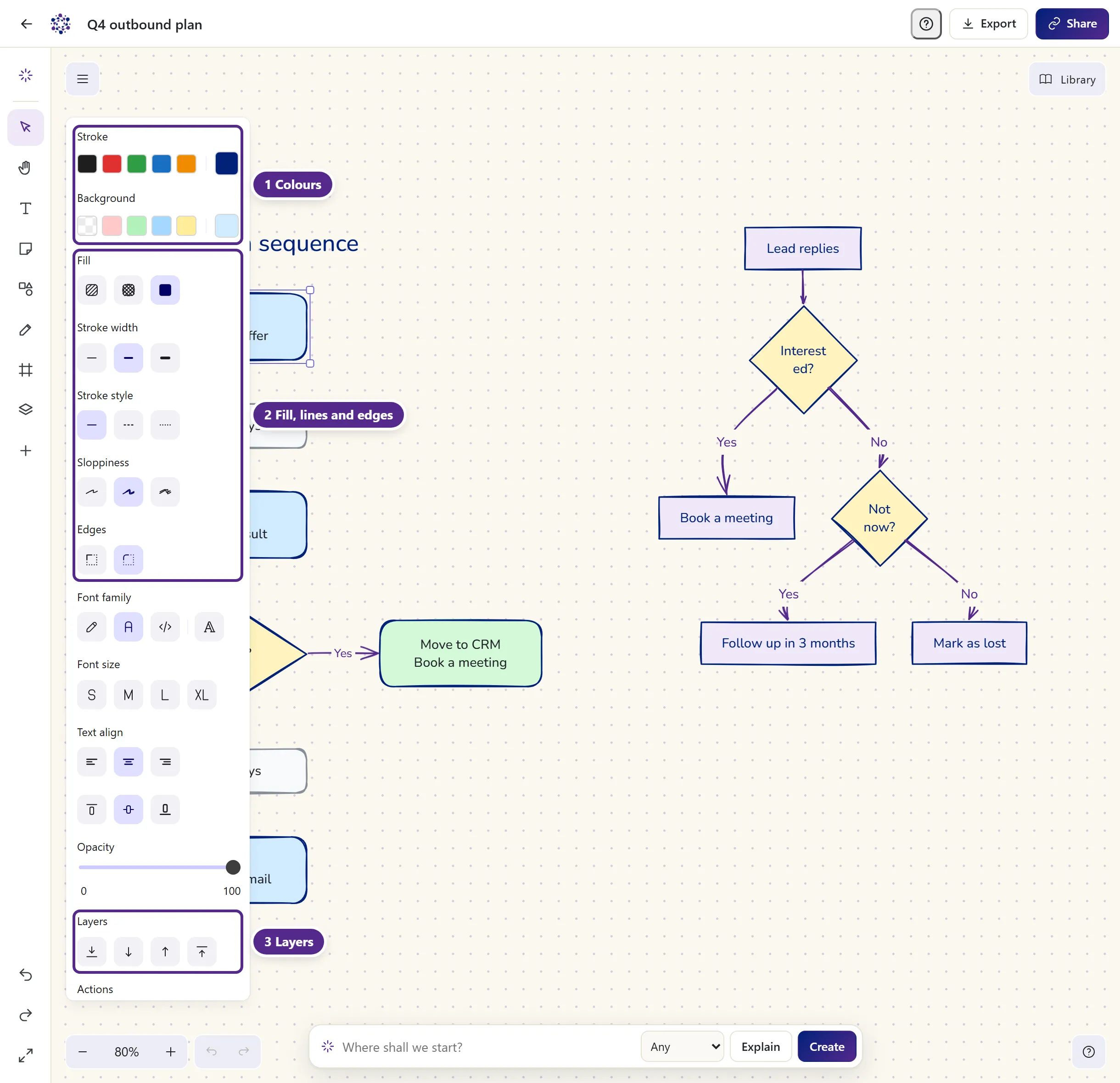Select the pencil draw tool

25,329
